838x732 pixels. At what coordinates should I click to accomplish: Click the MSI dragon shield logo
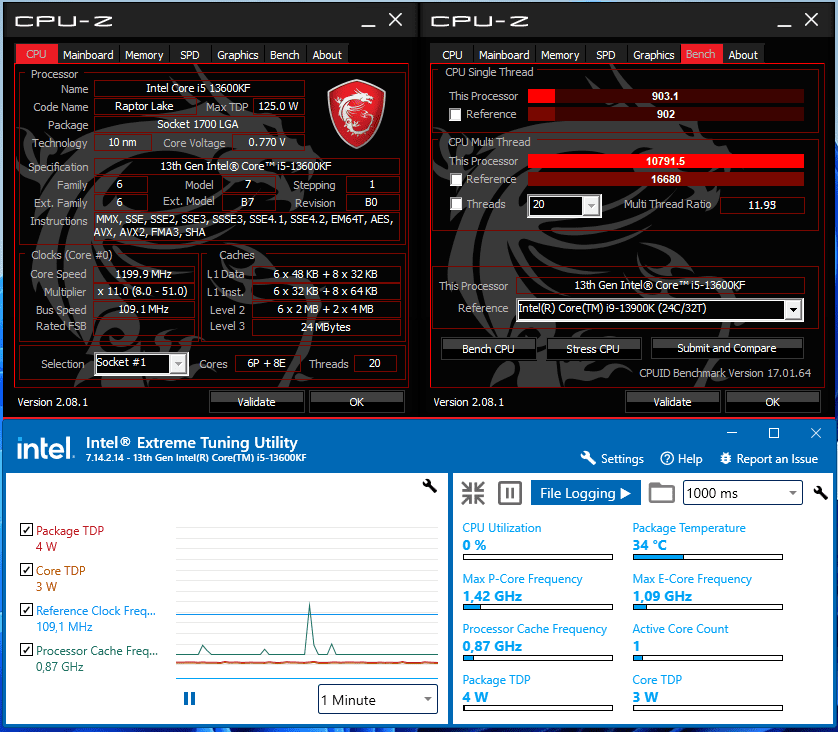pyautogui.click(x=356, y=114)
